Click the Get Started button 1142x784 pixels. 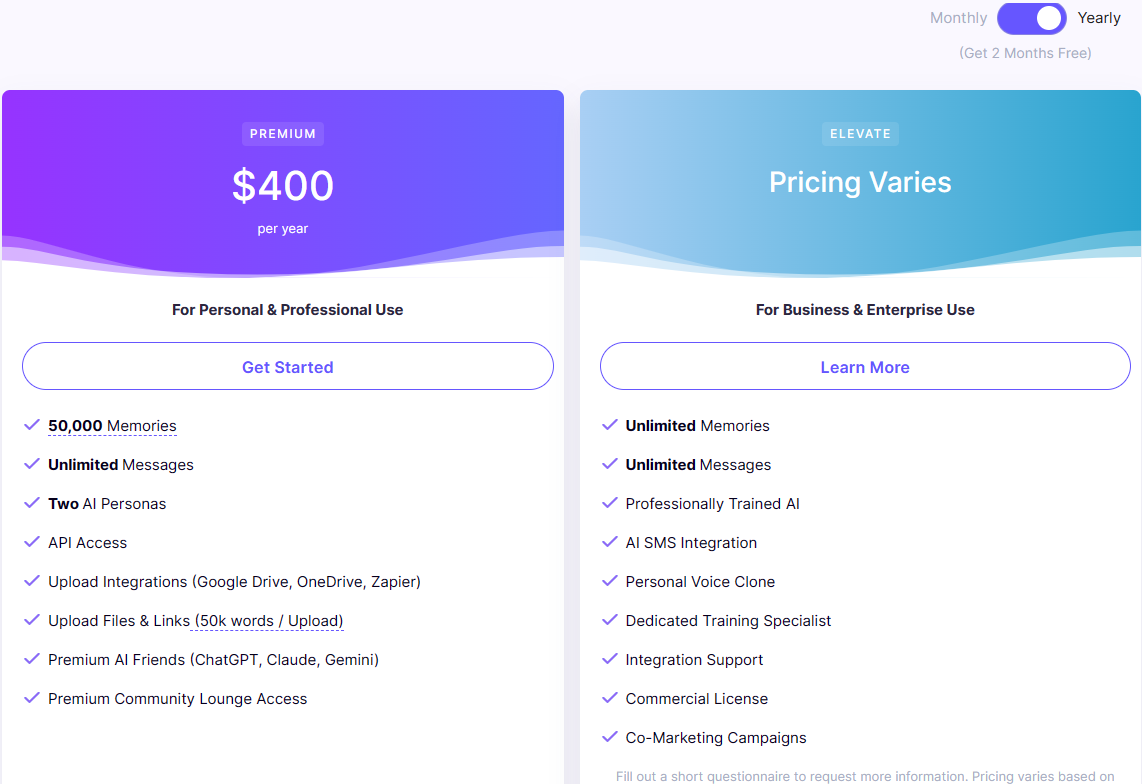tap(288, 367)
